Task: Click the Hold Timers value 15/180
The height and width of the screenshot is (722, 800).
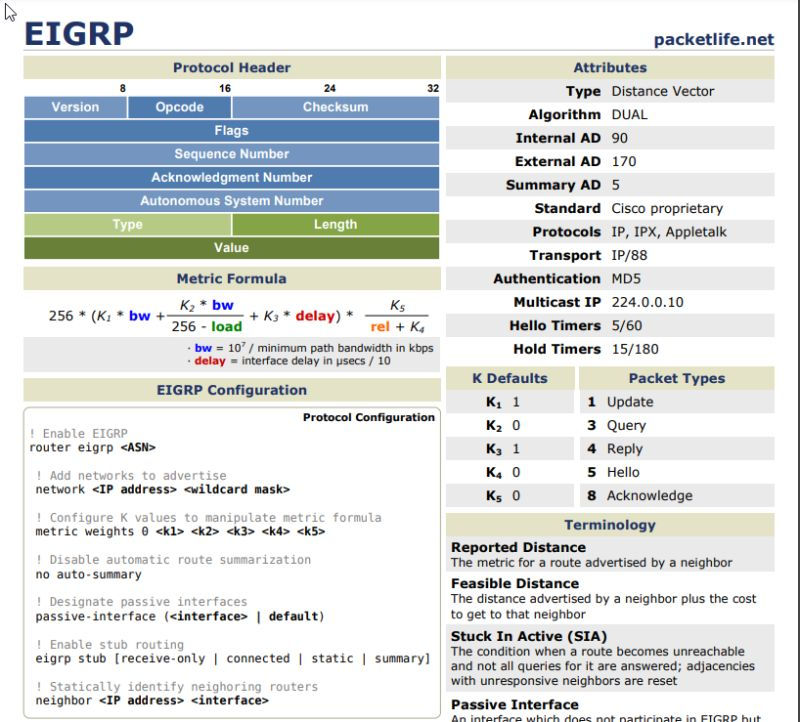Action: tap(635, 349)
